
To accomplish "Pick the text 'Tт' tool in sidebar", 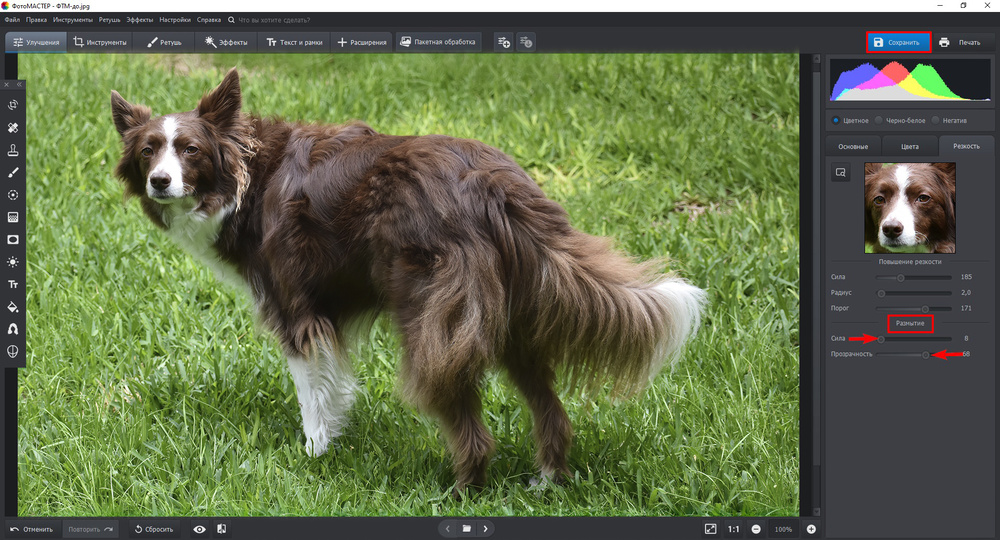I will point(13,285).
